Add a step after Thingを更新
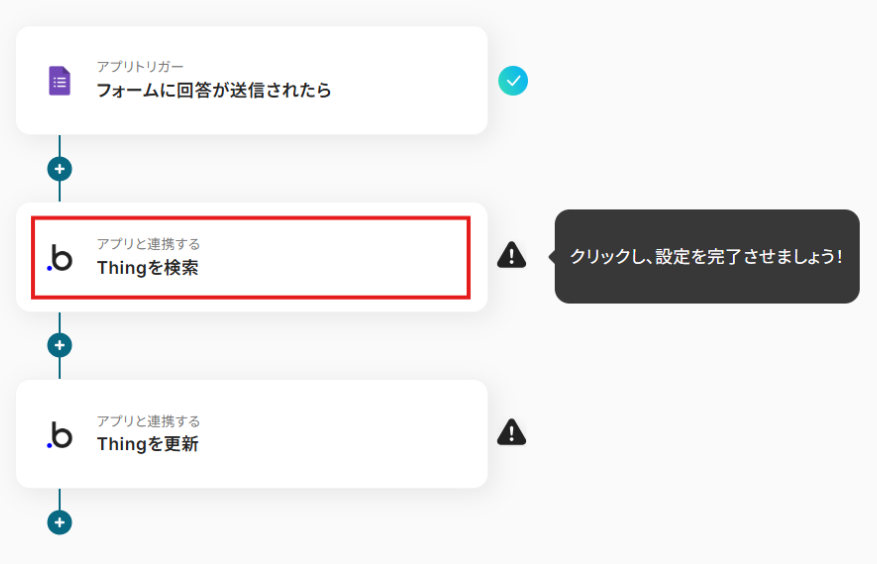This screenshot has width=877, height=564. pyautogui.click(x=59, y=523)
